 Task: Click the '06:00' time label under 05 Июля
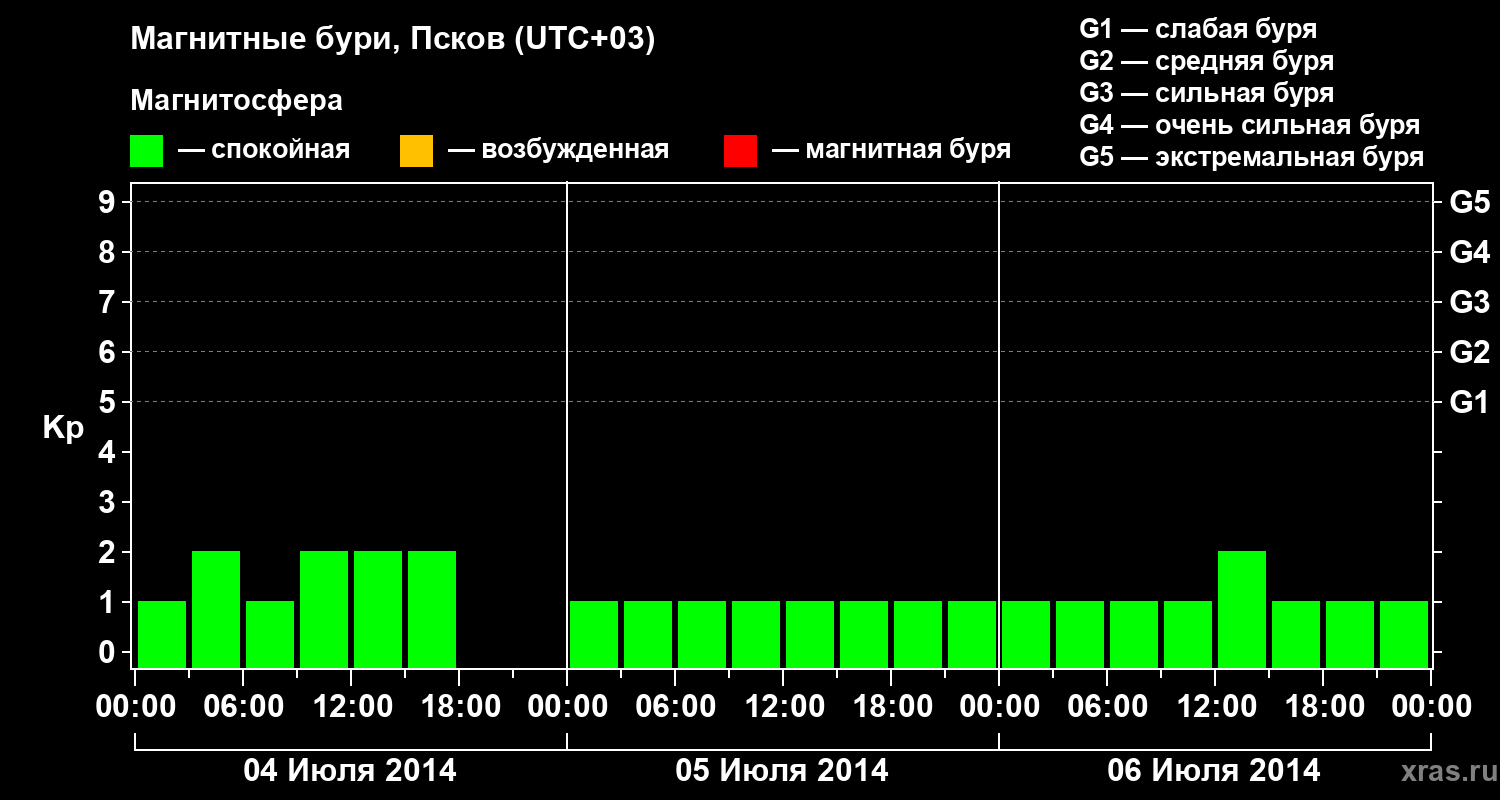pyautogui.click(x=675, y=707)
